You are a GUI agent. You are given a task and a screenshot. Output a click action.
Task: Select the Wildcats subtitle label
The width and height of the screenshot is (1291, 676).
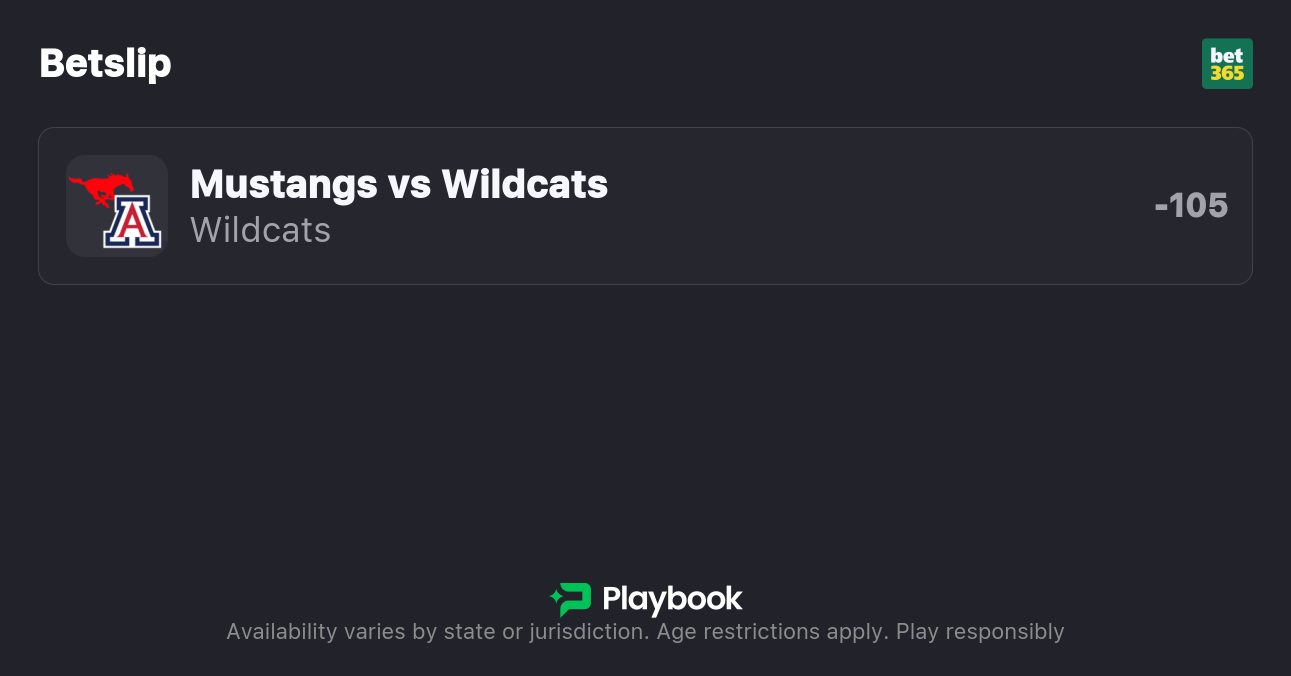(260, 230)
